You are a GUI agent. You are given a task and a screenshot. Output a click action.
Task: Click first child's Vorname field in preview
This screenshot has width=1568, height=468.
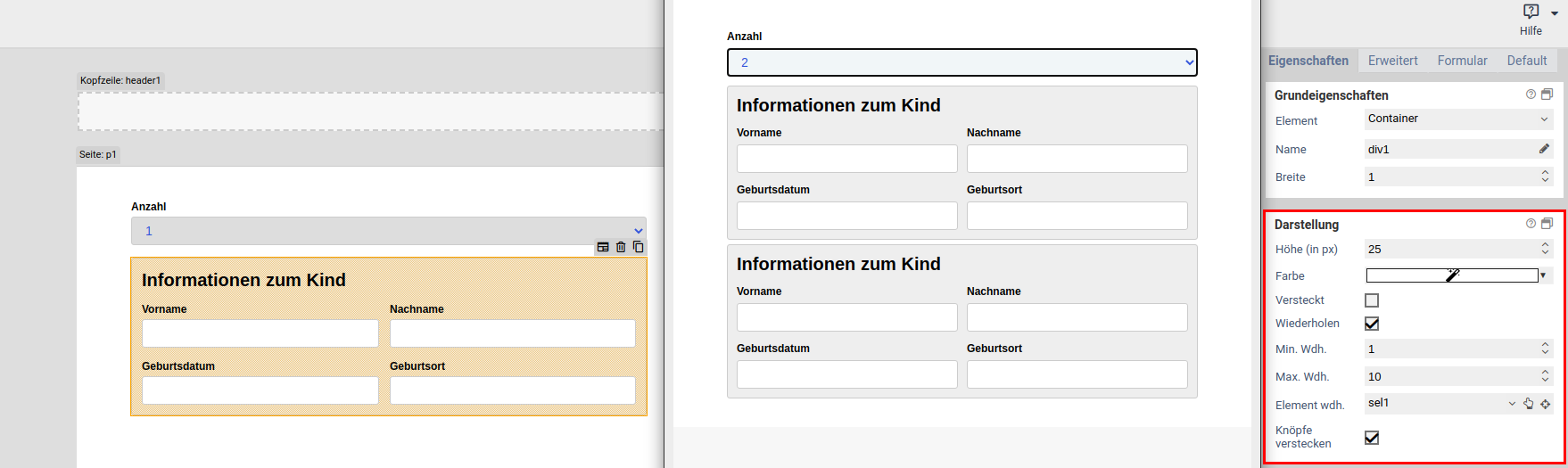847,159
